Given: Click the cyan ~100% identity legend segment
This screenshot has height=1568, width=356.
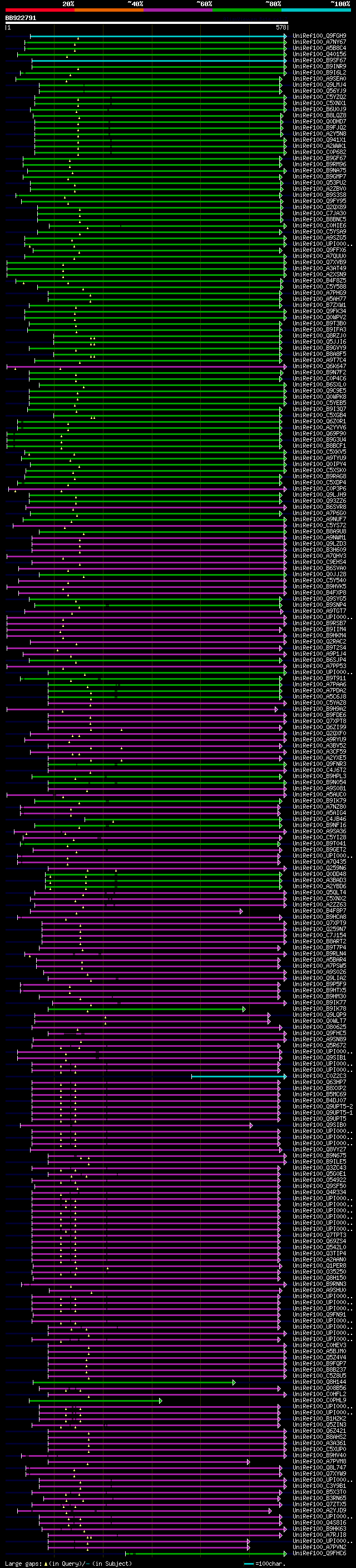Looking at the screenshot, I should [316, 10].
